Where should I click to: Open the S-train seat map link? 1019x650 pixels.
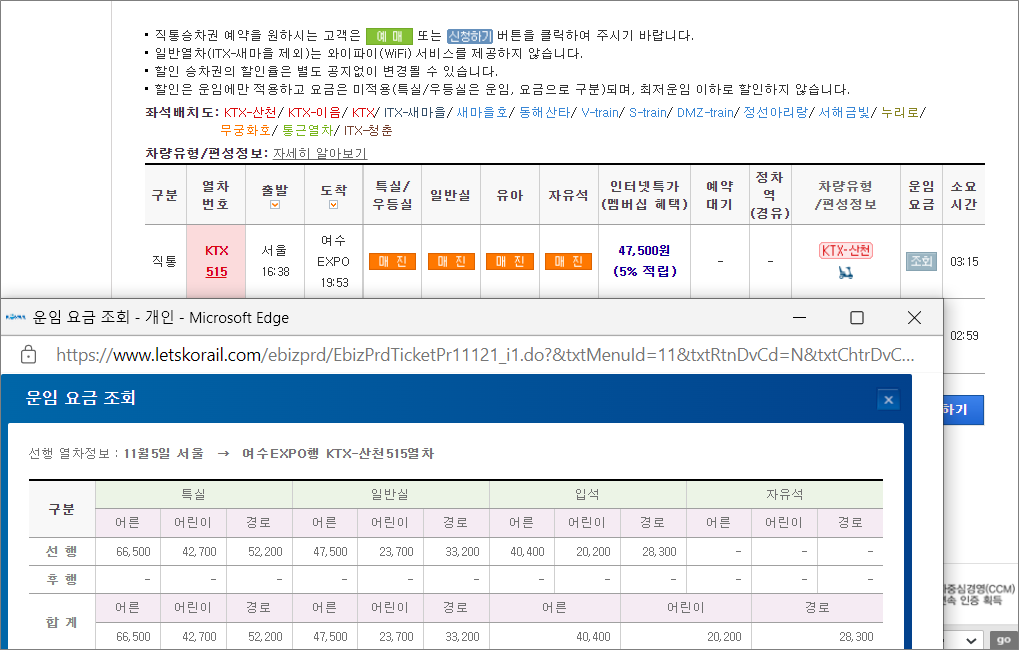point(648,112)
